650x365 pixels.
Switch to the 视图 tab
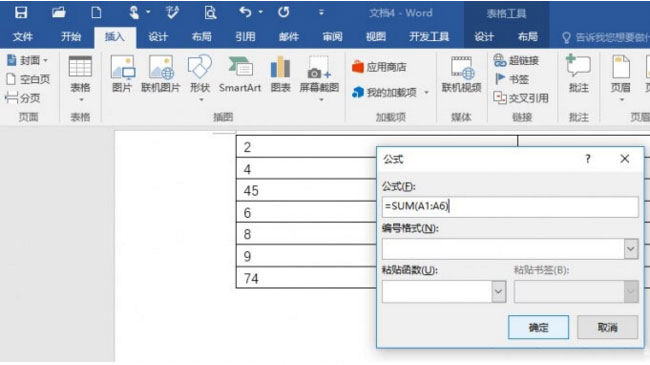click(376, 37)
